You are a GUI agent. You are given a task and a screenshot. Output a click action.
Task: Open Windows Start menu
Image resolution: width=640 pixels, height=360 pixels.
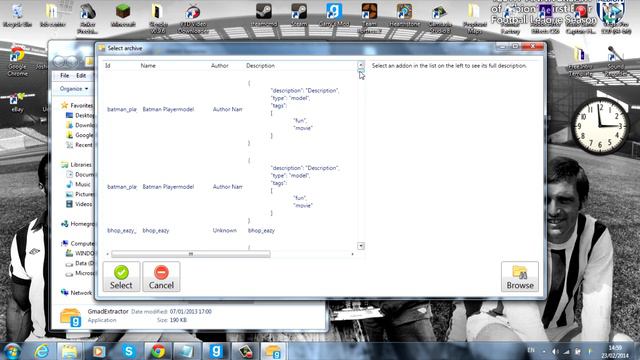[x=12, y=351]
